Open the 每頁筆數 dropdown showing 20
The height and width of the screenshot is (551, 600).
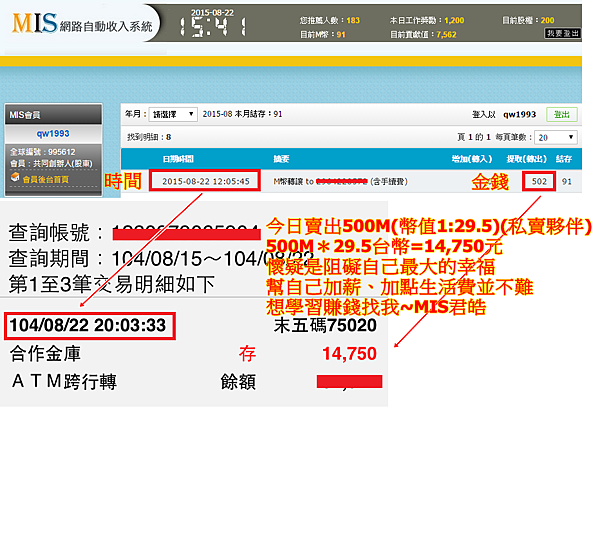(556, 137)
